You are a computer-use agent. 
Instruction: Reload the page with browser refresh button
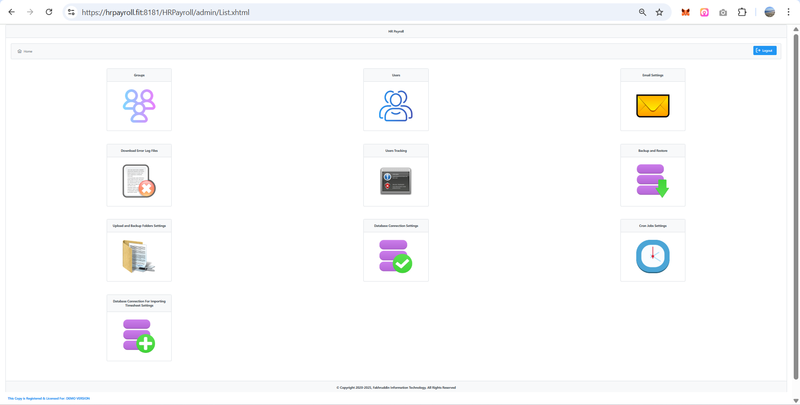[x=49, y=12]
